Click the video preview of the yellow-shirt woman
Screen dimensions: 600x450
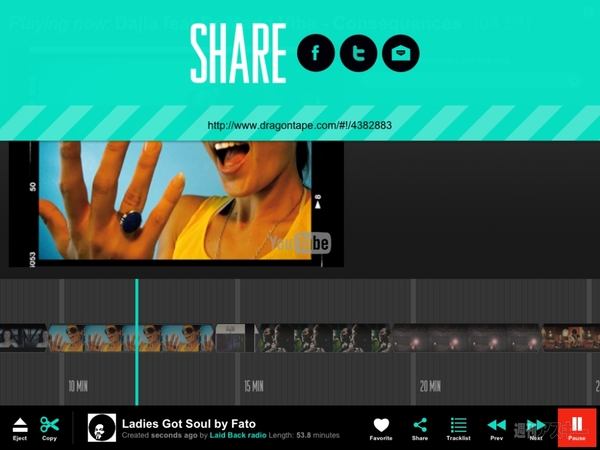coord(175,200)
